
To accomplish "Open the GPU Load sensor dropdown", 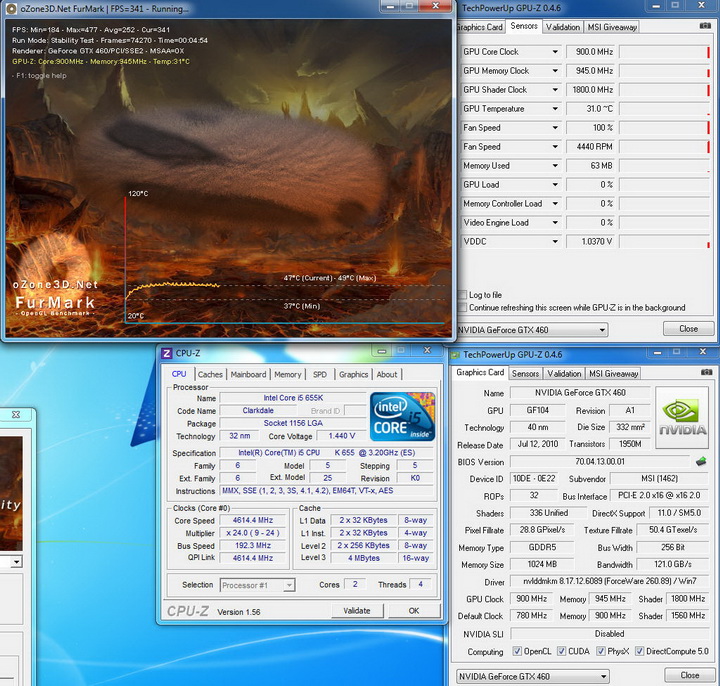I will [x=555, y=185].
